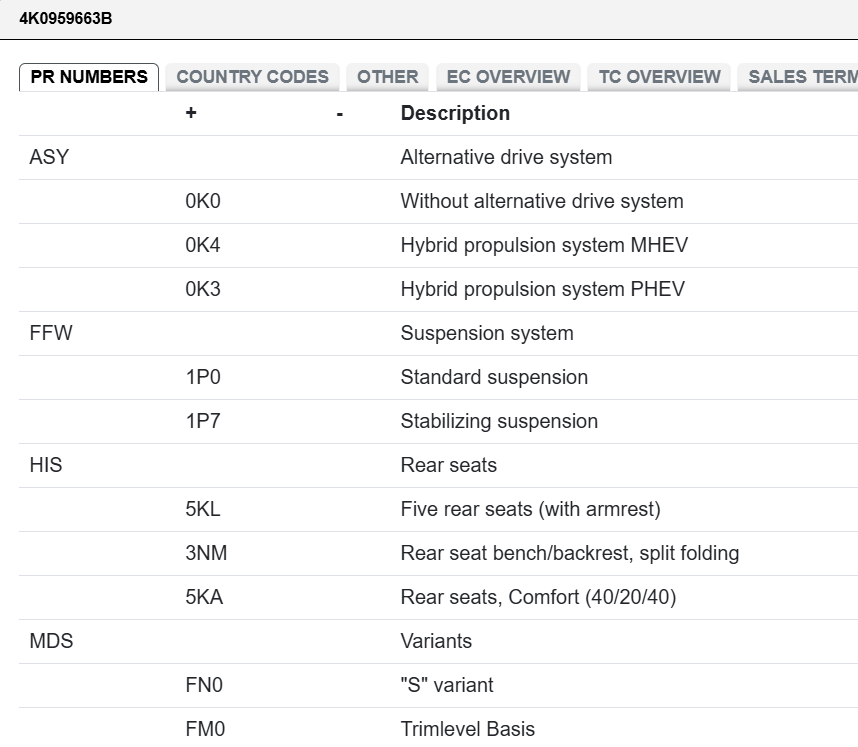The image size is (858, 747).
Task: Select the FFW family code
Action: pyautogui.click(x=50, y=333)
